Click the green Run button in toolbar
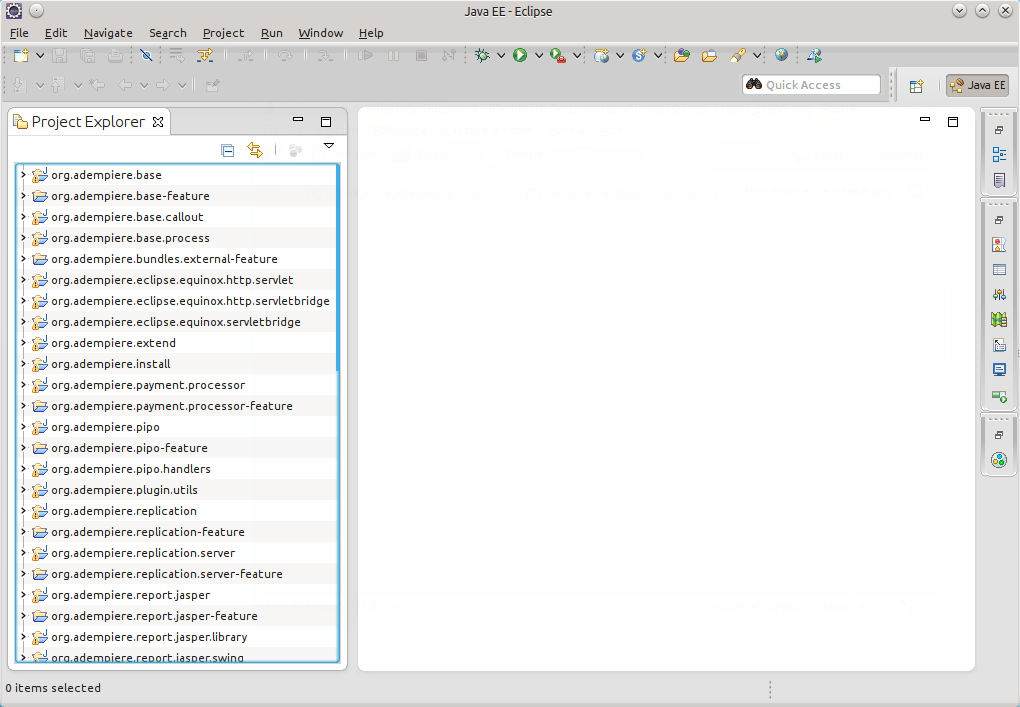Viewport: 1020px width, 707px height. pyautogui.click(x=520, y=56)
